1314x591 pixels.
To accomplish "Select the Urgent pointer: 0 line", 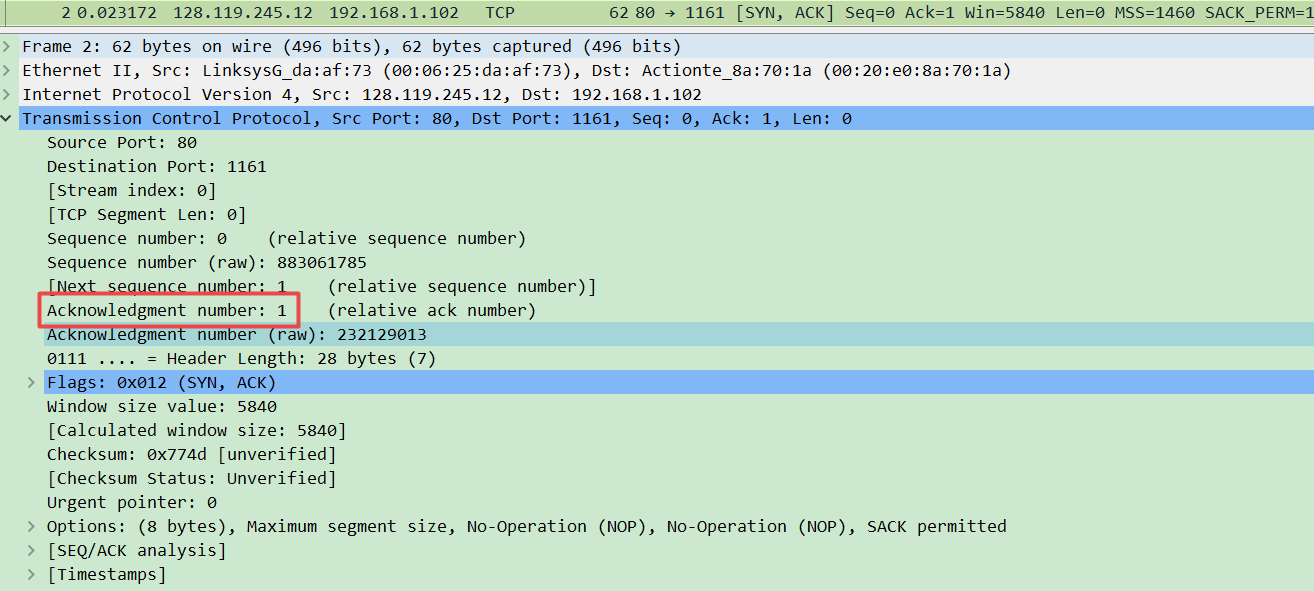I will click(132, 503).
